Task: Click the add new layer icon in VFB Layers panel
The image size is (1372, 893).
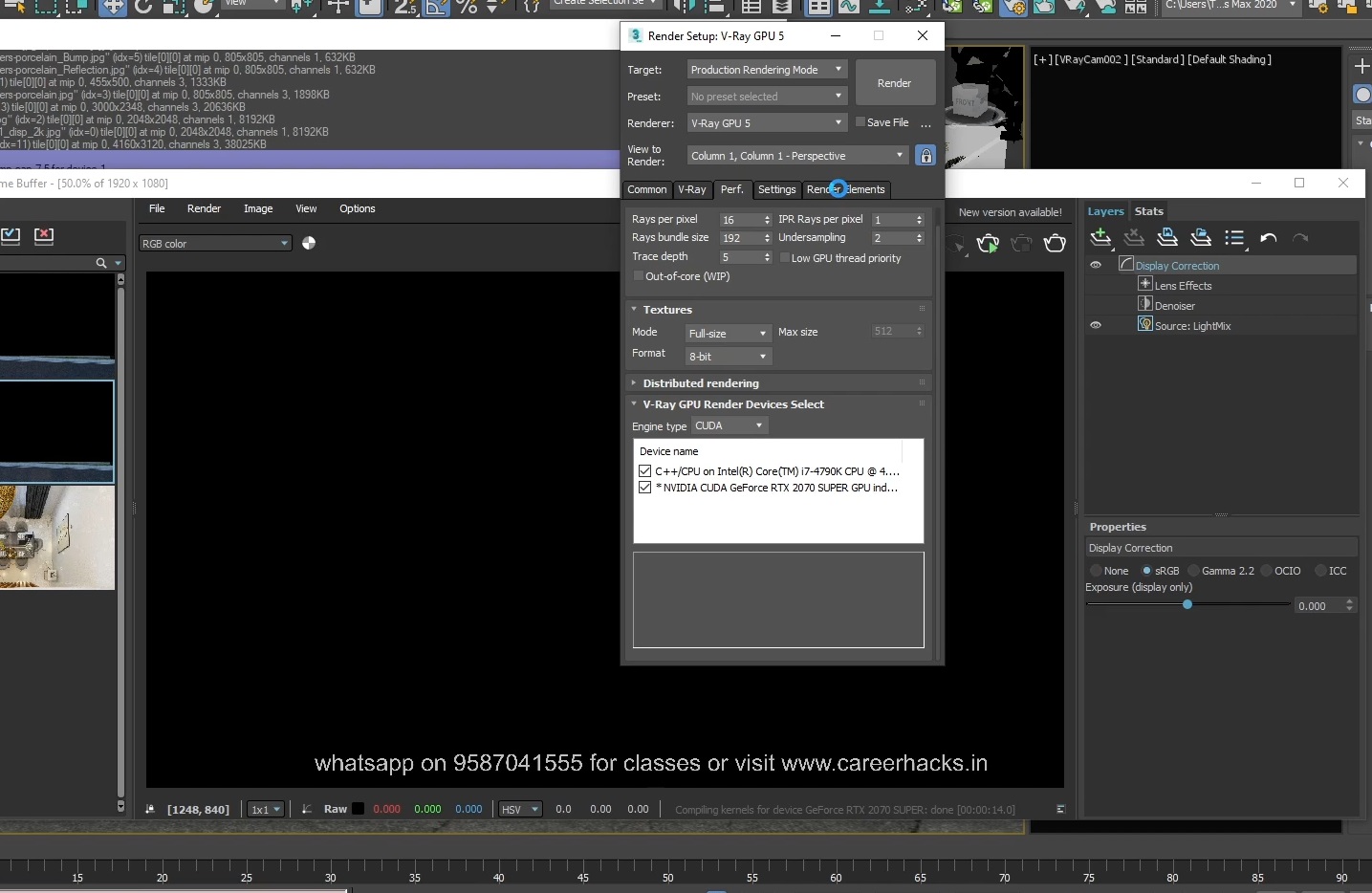Action: click(1100, 237)
